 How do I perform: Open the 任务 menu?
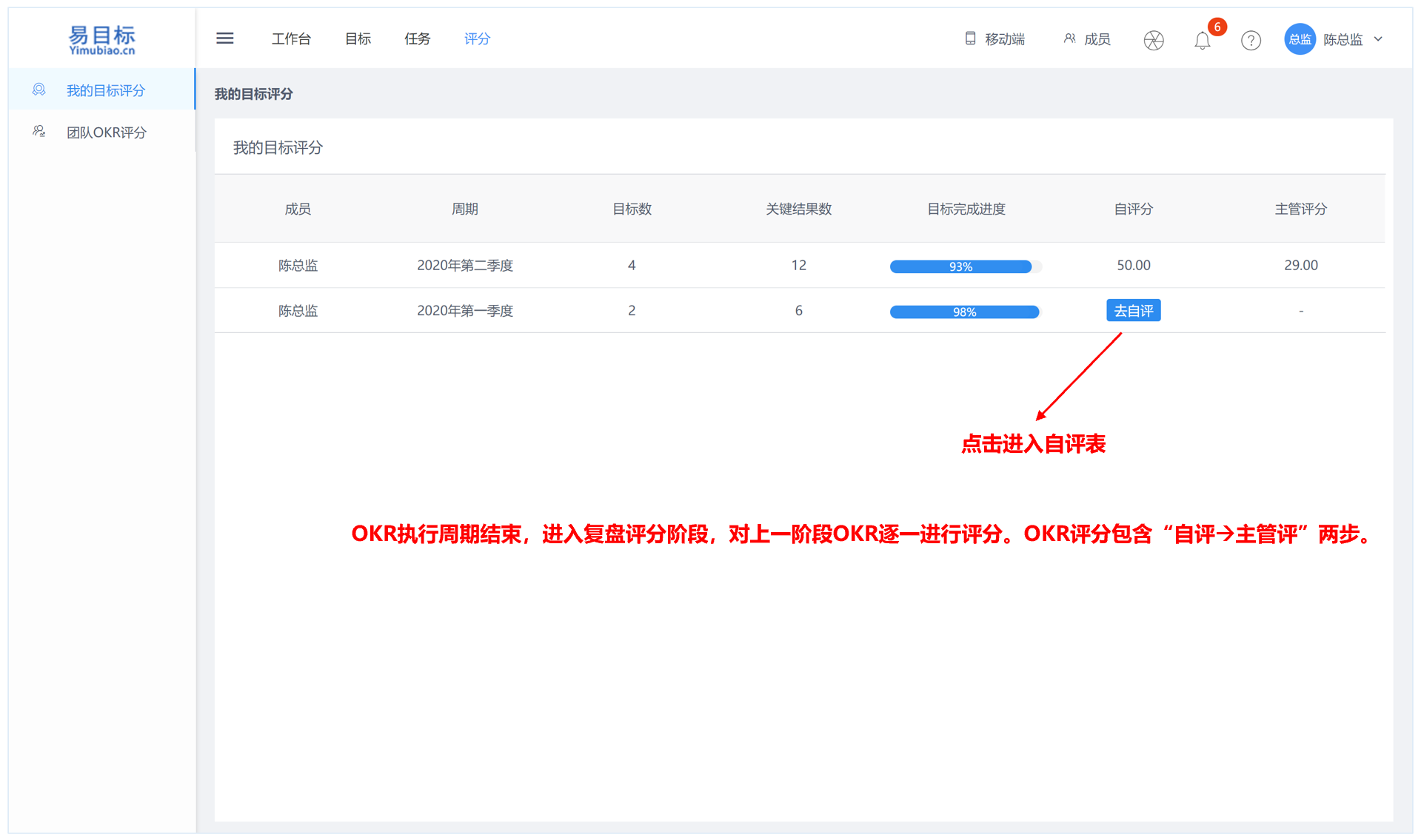418,38
